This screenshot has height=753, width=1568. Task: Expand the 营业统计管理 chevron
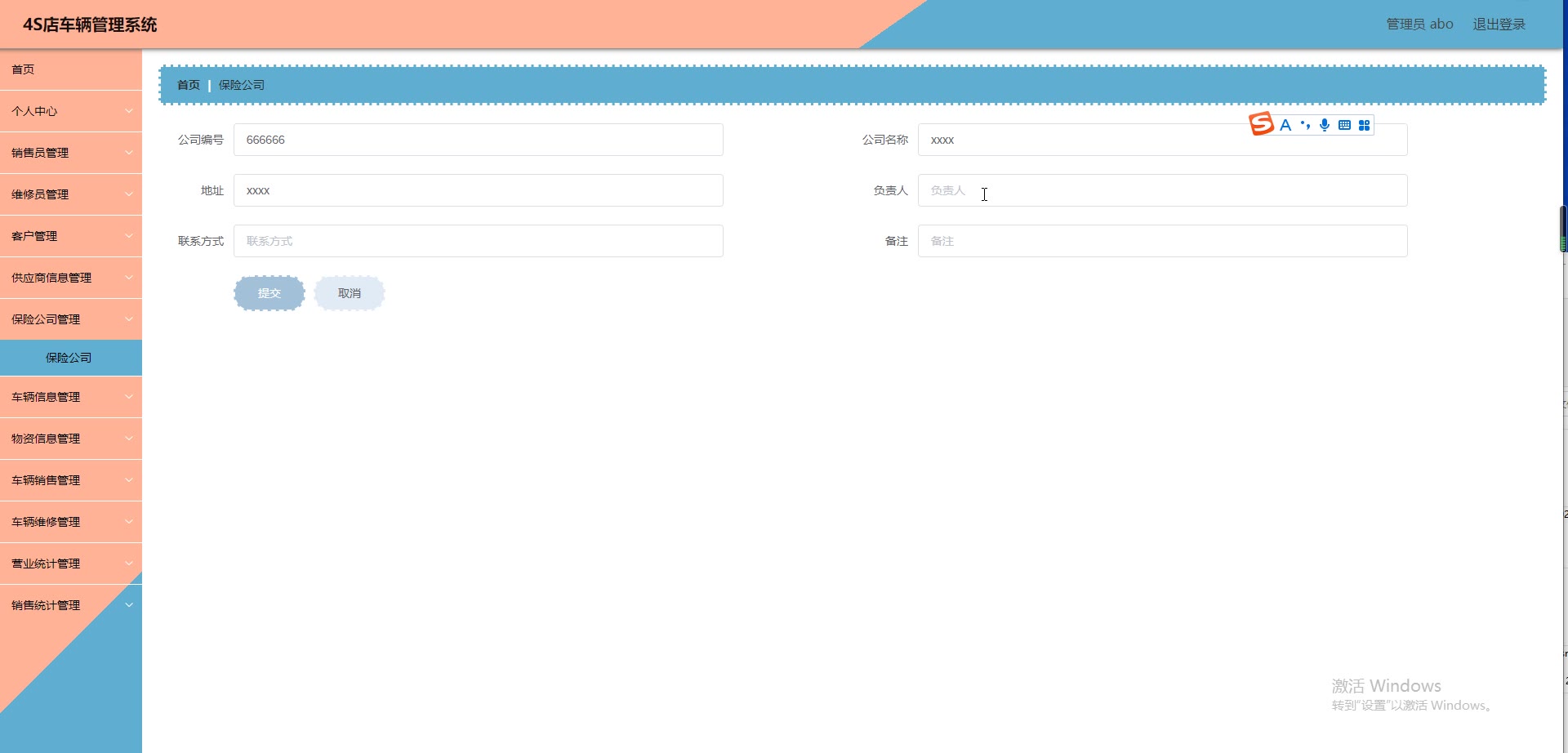click(129, 564)
